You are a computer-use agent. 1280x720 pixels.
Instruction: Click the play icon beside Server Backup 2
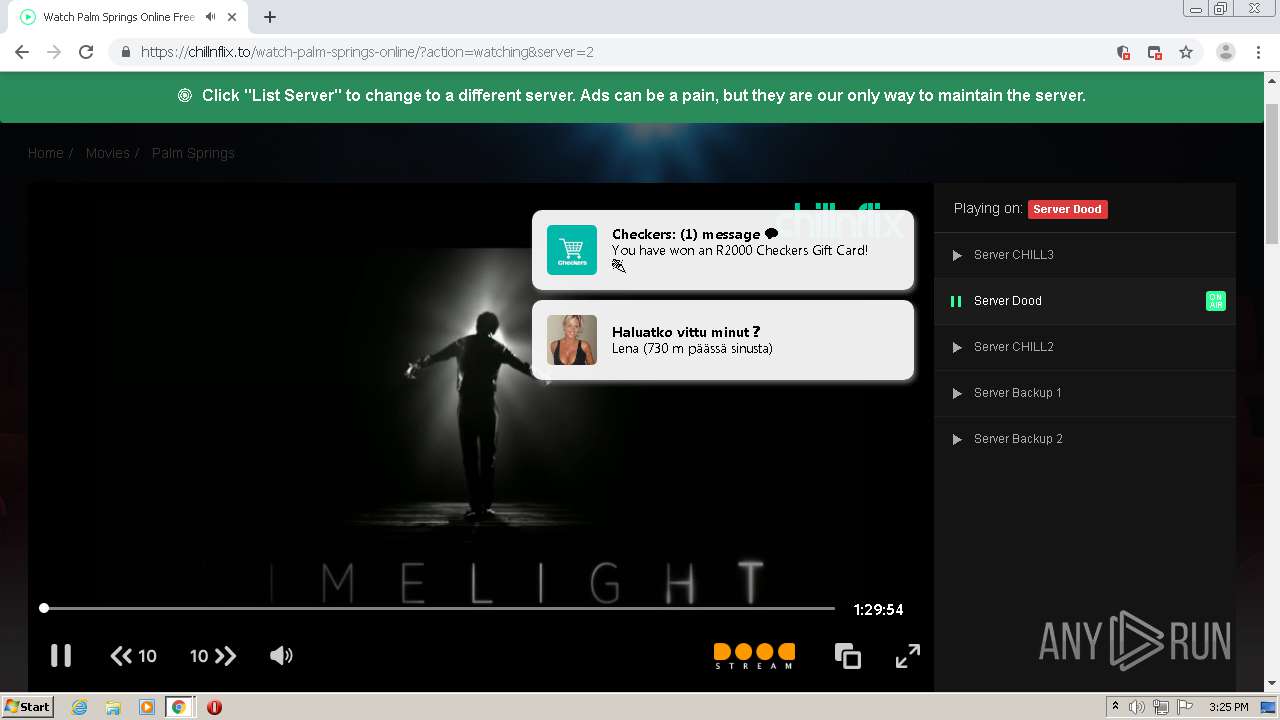pyautogui.click(x=957, y=439)
